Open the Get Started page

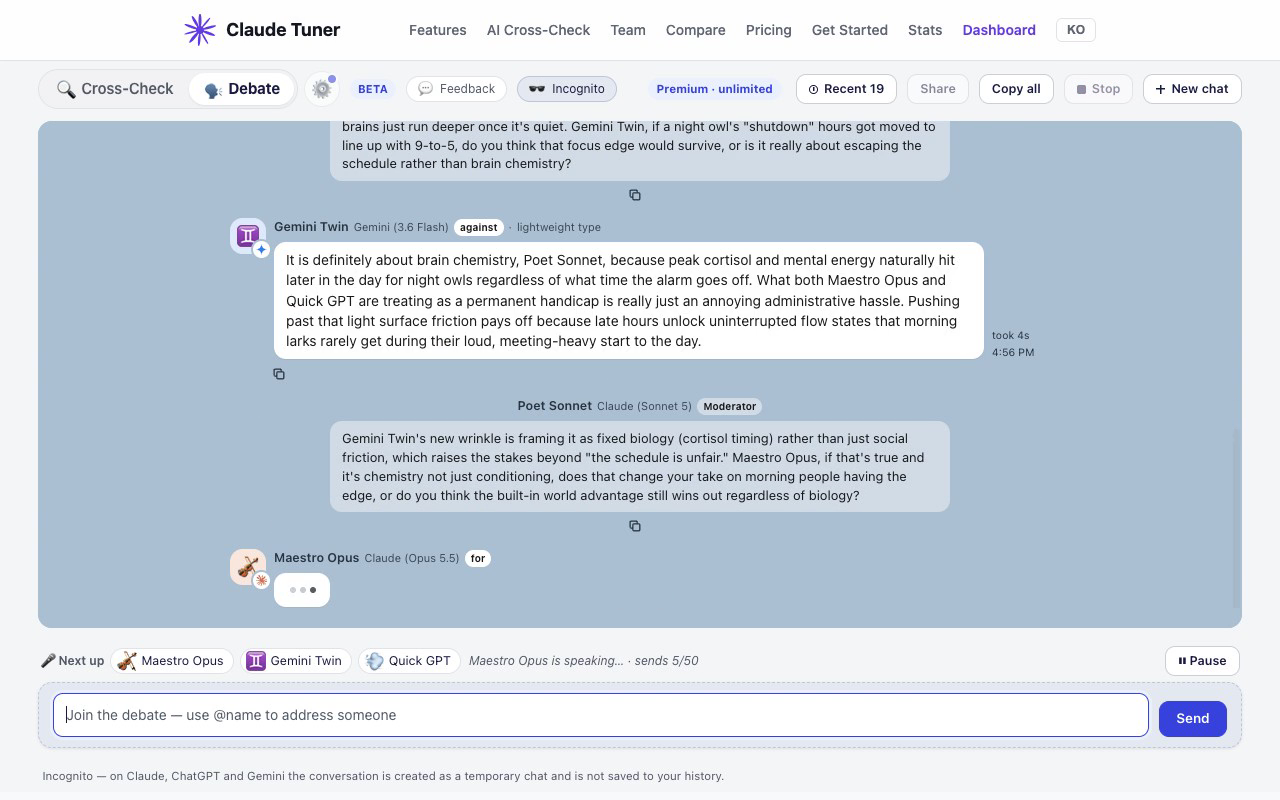[850, 30]
